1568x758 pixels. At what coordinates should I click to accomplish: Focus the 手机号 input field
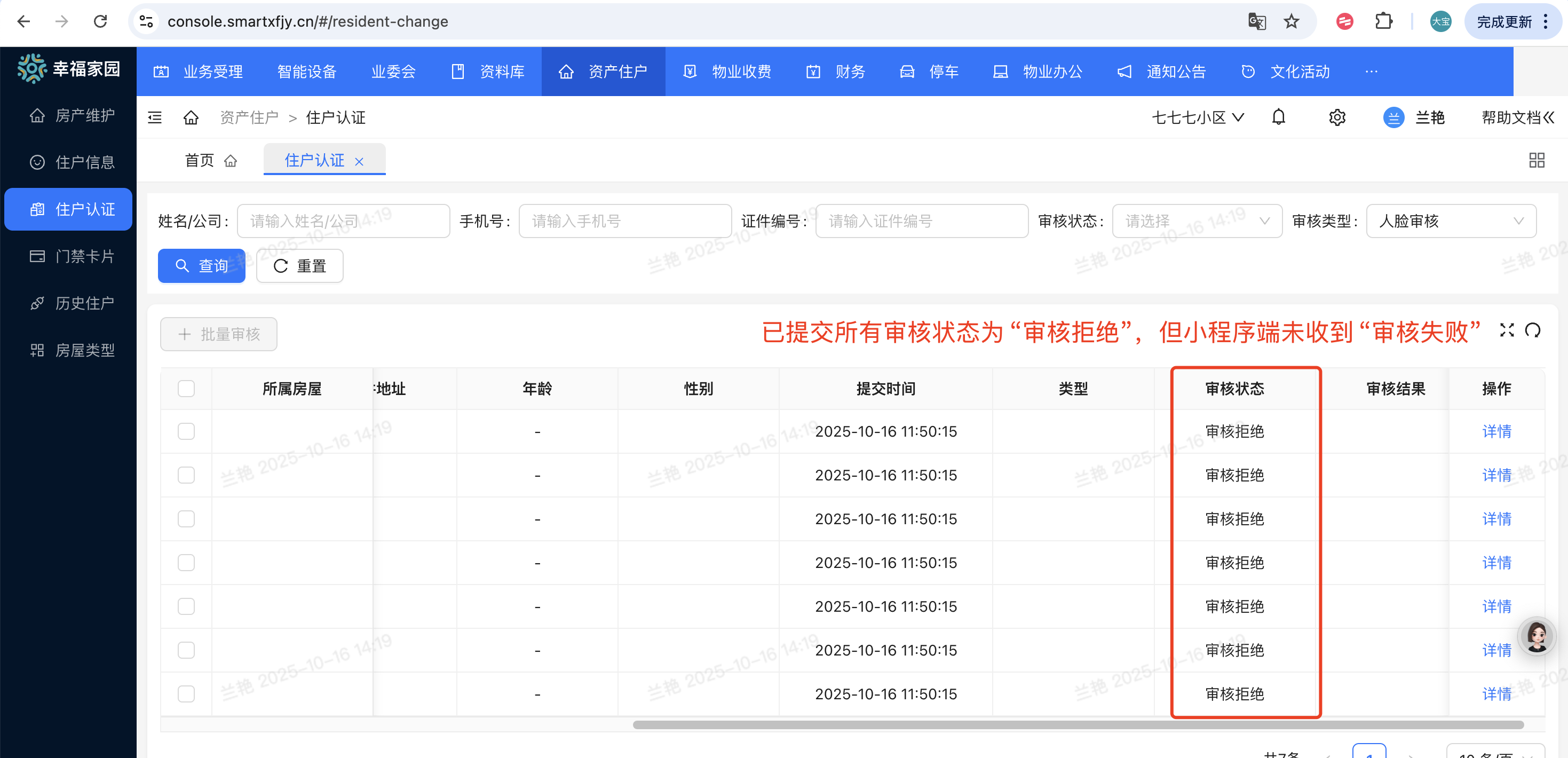tap(625, 221)
